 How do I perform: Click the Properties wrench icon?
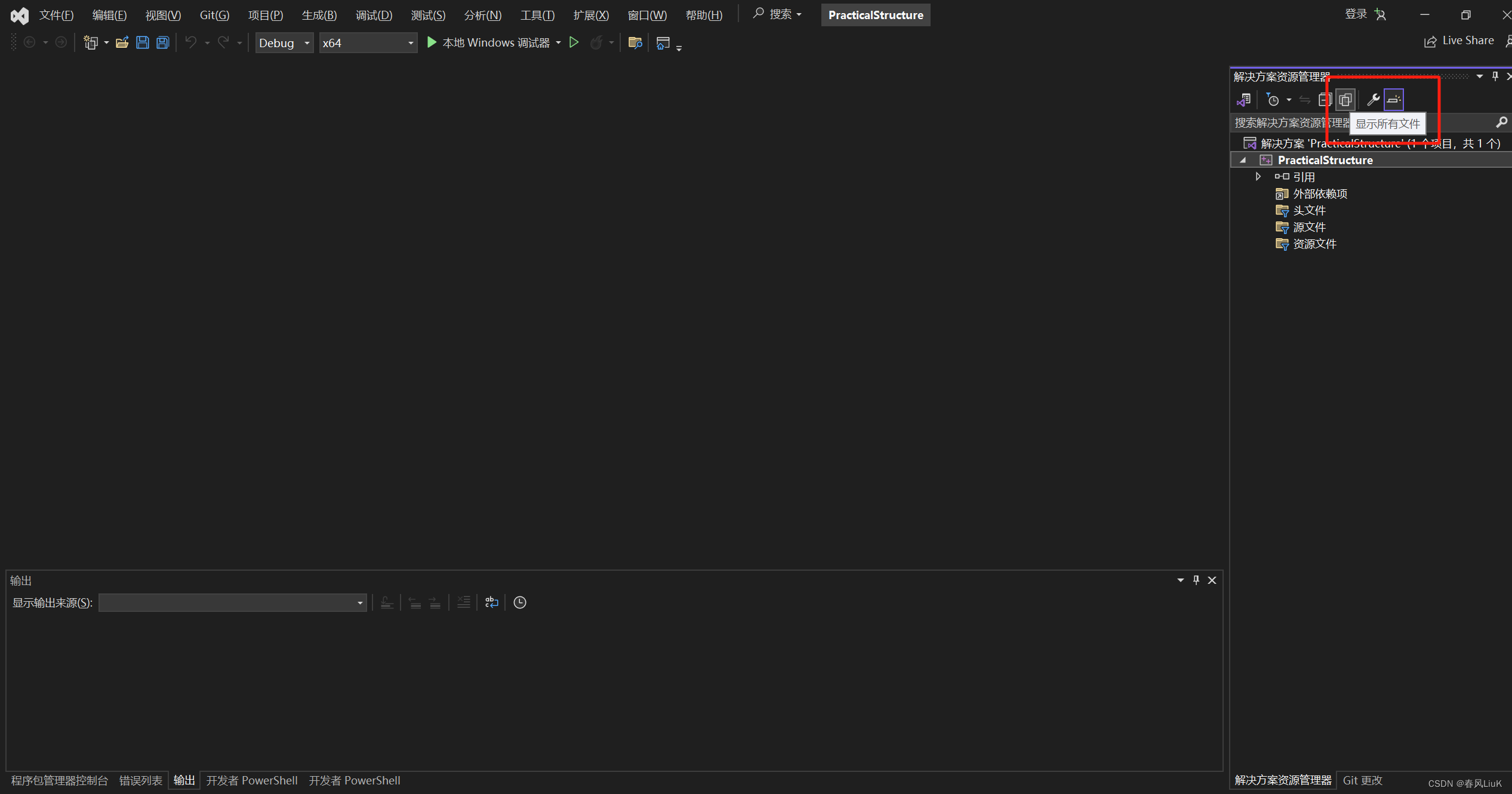click(x=1372, y=100)
